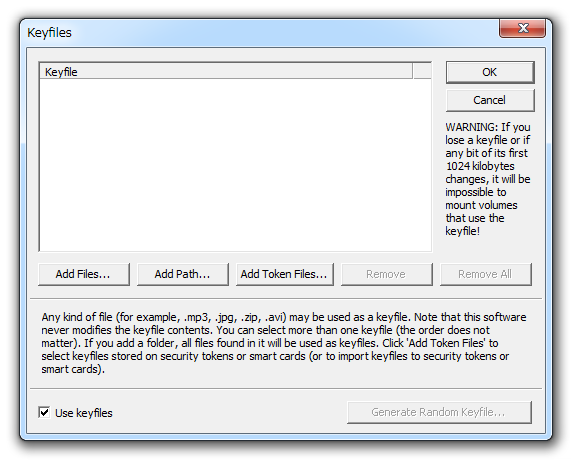Image resolution: width=576 pixels, height=463 pixels.
Task: Click inside the empty keyfile list area
Action: (235, 165)
